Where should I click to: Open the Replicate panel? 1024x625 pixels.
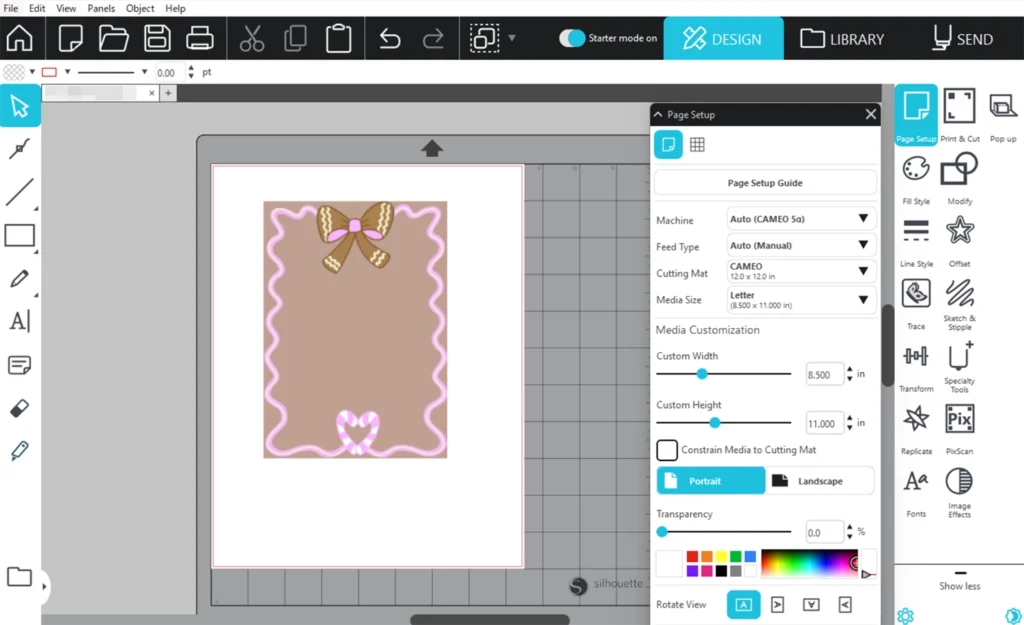click(x=916, y=419)
